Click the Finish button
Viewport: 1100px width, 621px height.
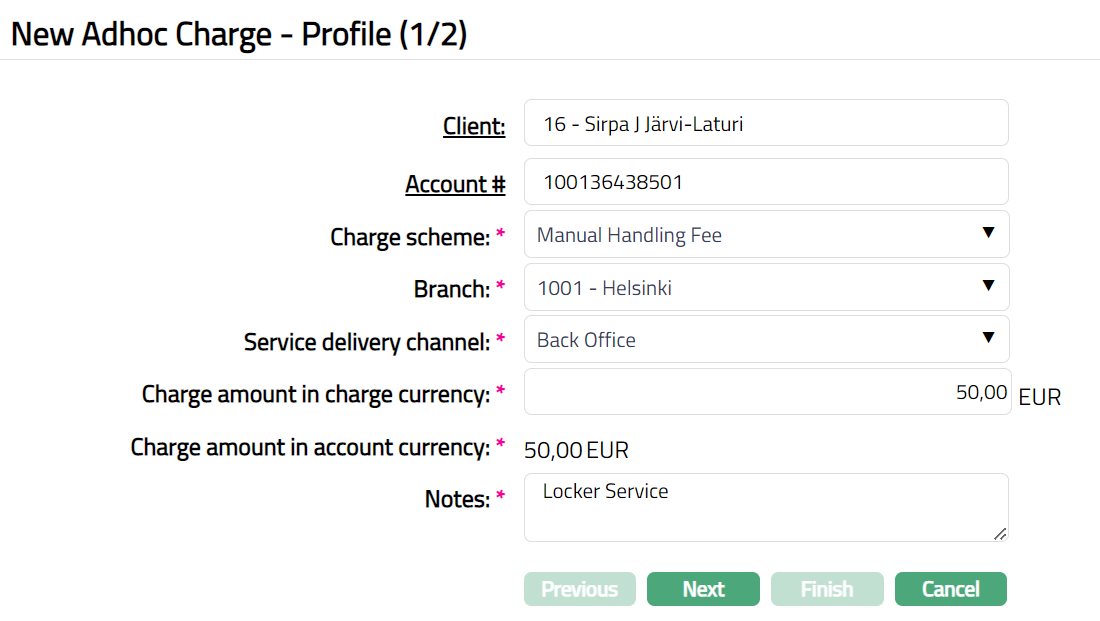tap(827, 589)
